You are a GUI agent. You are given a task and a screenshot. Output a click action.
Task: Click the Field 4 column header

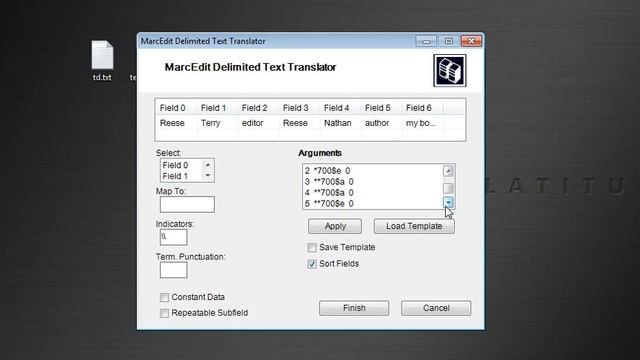[341, 108]
